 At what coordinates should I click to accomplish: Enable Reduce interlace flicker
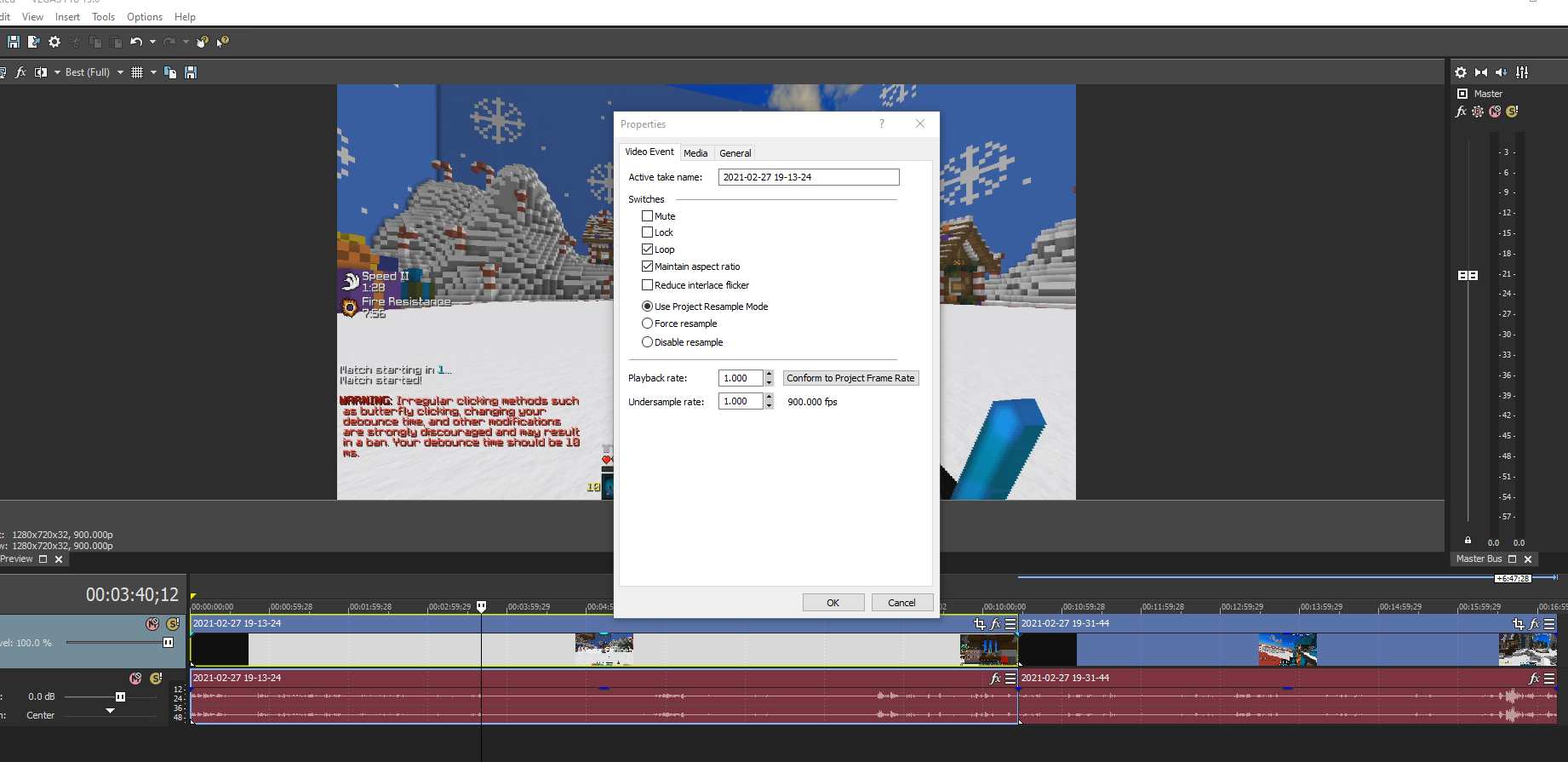648,285
